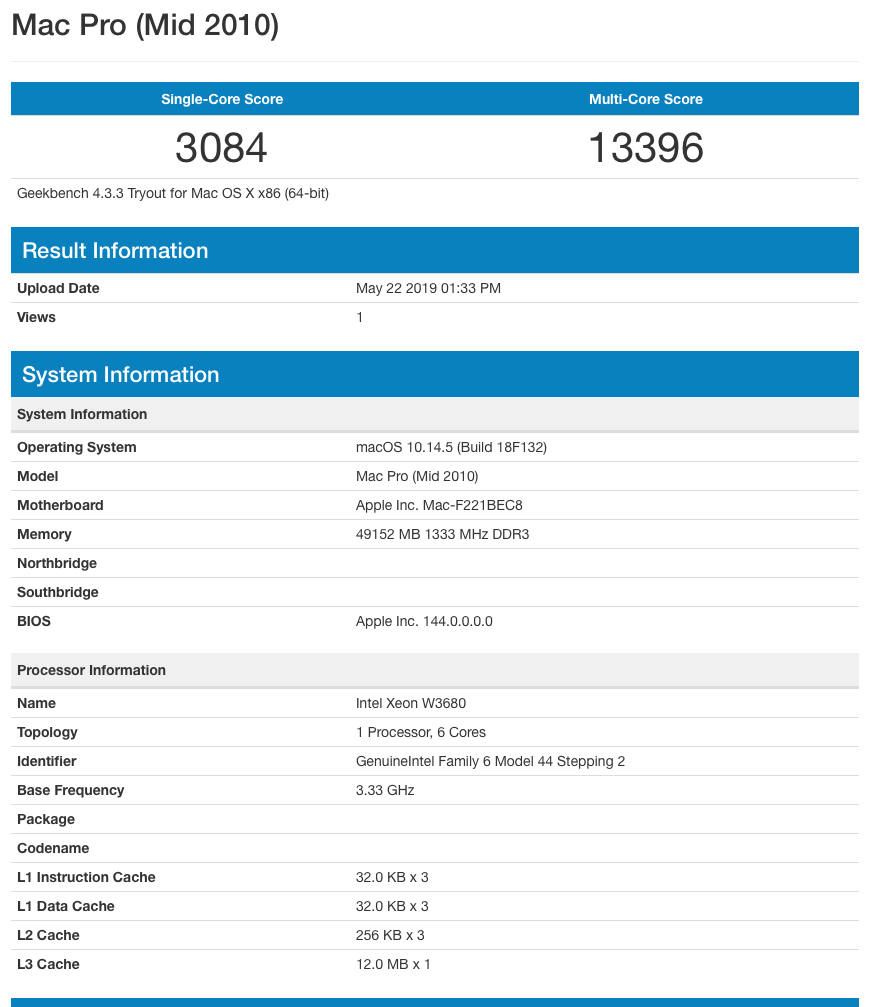Screen dimensions: 870x1007
Task: Click the Processor Information subheading
Action: 435,670
